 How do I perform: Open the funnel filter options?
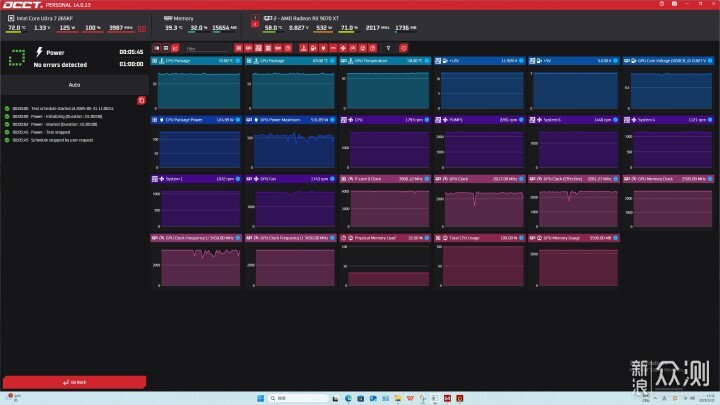click(x=388, y=48)
